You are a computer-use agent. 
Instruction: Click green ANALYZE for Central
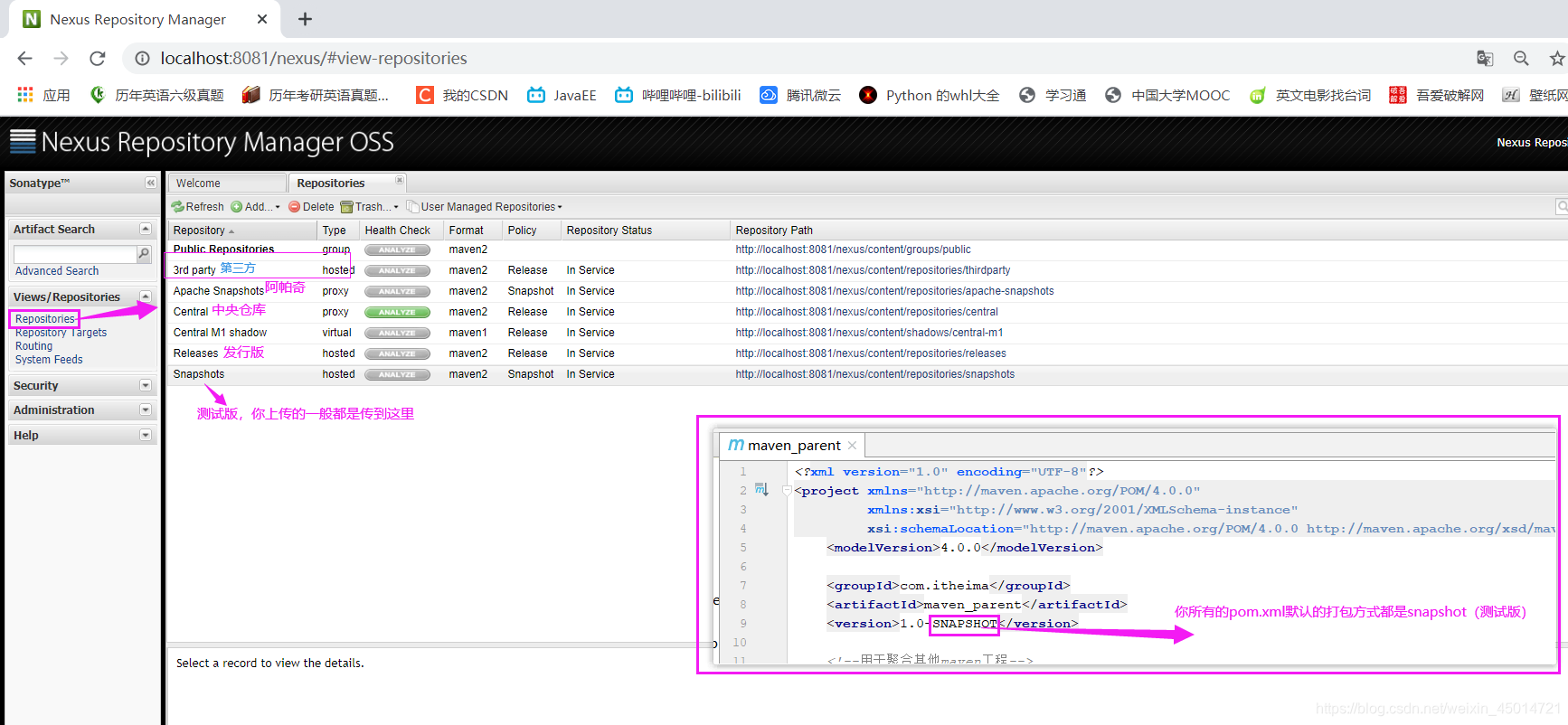pos(397,312)
